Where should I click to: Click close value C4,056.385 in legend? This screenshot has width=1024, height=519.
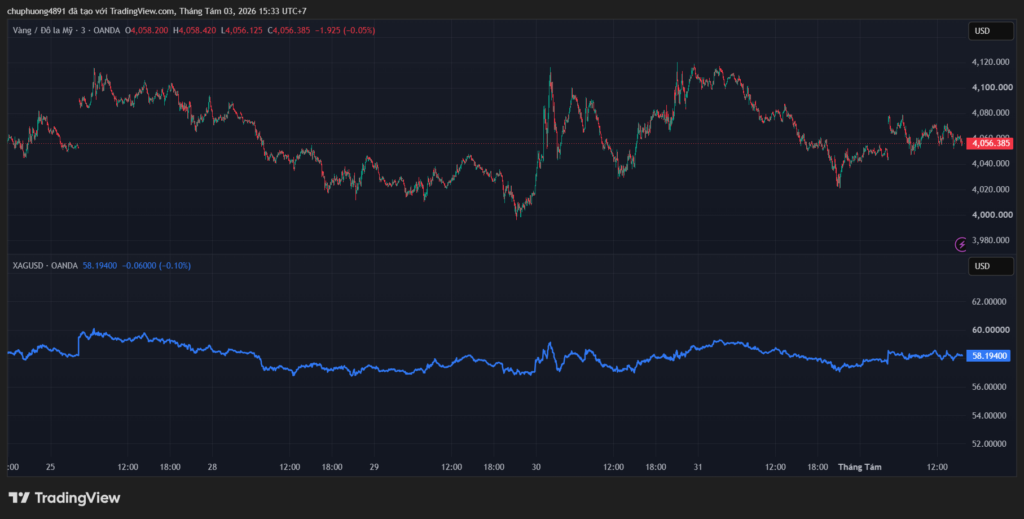[289, 30]
